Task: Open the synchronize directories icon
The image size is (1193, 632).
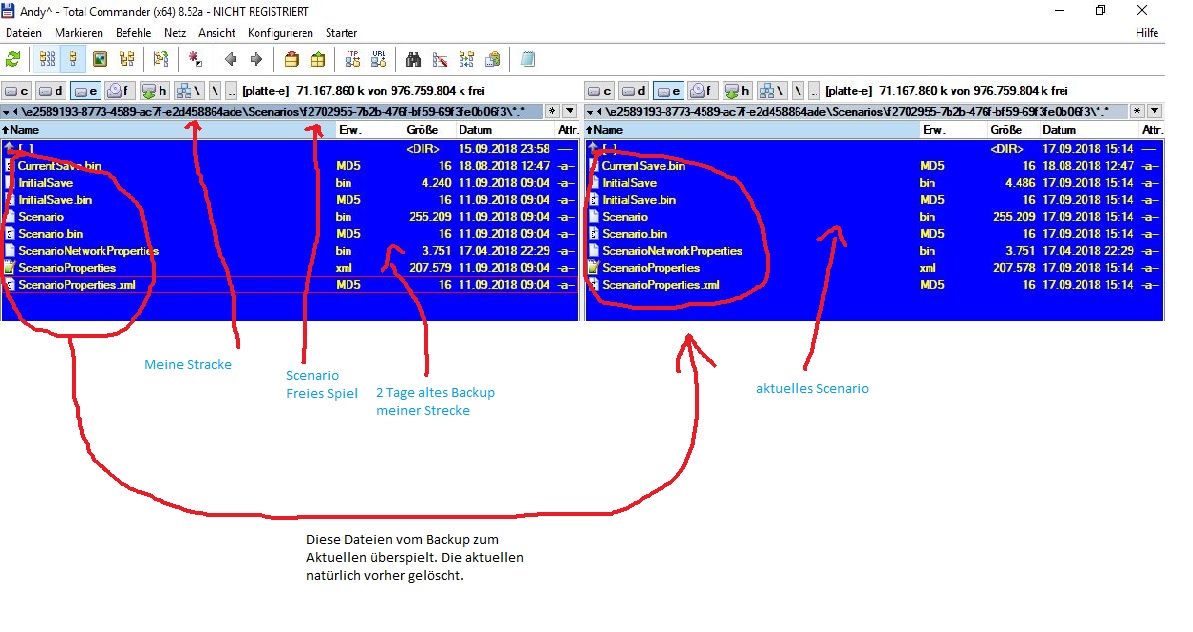Action: (x=466, y=59)
